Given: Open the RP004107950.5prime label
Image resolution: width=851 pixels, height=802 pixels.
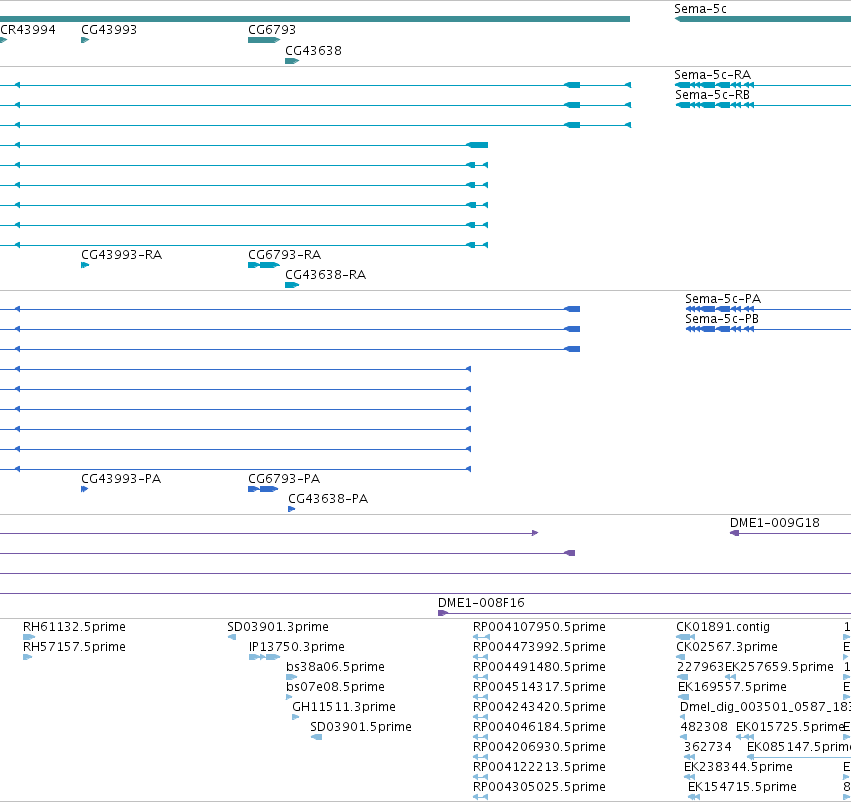Looking at the screenshot, I should pyautogui.click(x=539, y=627).
